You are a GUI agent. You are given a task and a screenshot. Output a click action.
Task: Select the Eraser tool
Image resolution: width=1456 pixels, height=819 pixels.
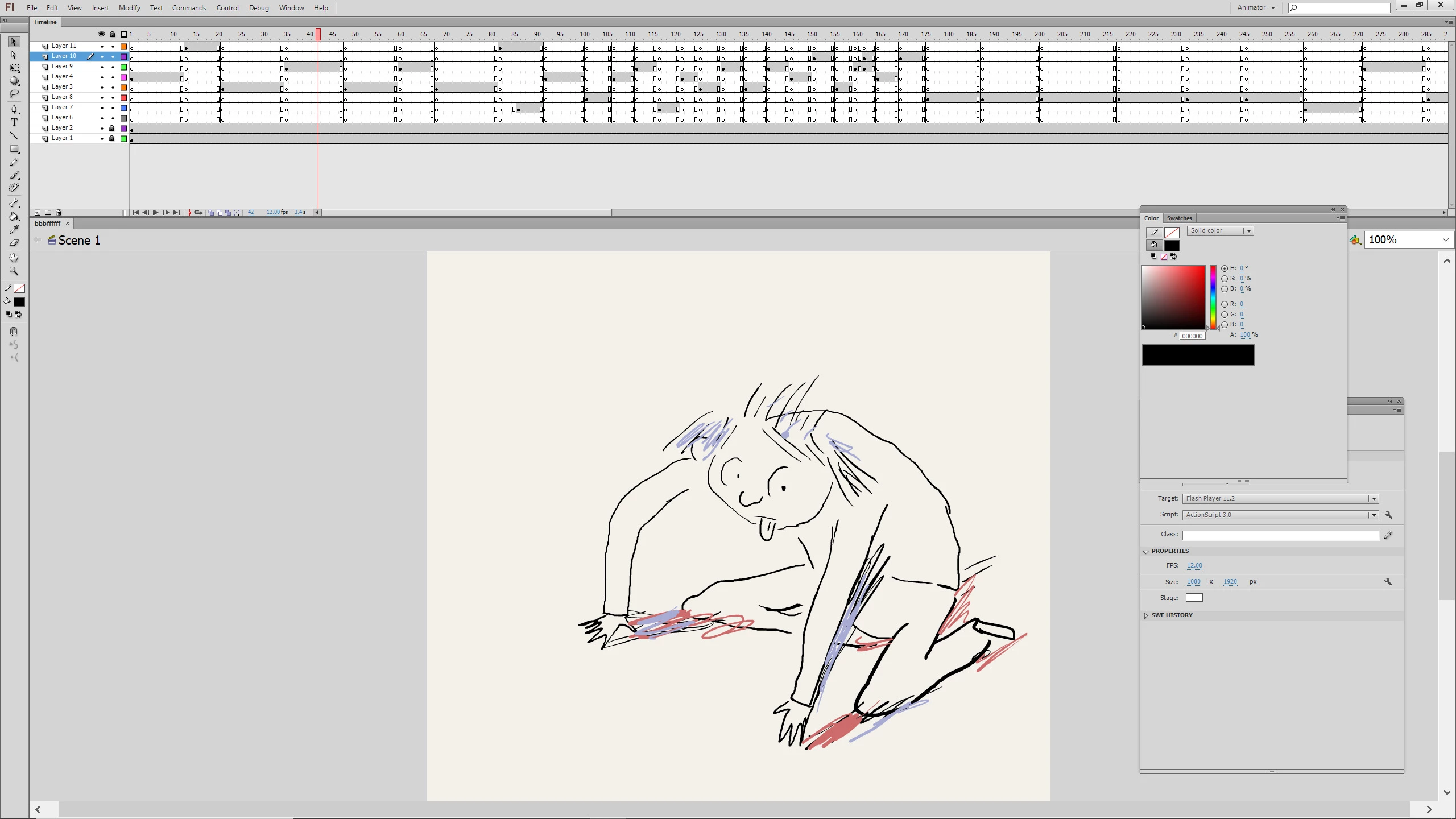(14, 243)
